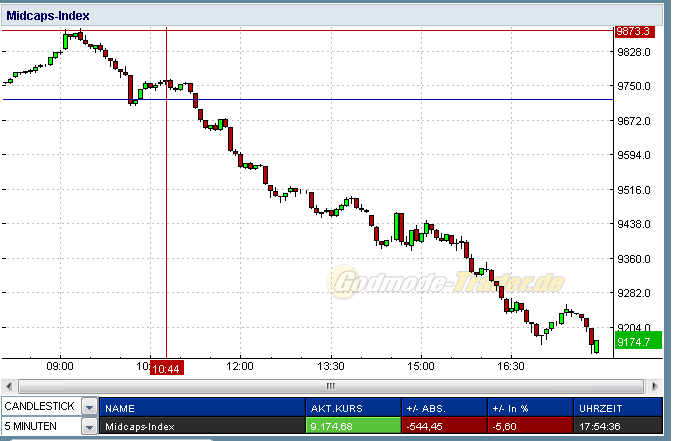The image size is (673, 441).
Task: Click the 9873.3 high price label
Action: click(635, 31)
